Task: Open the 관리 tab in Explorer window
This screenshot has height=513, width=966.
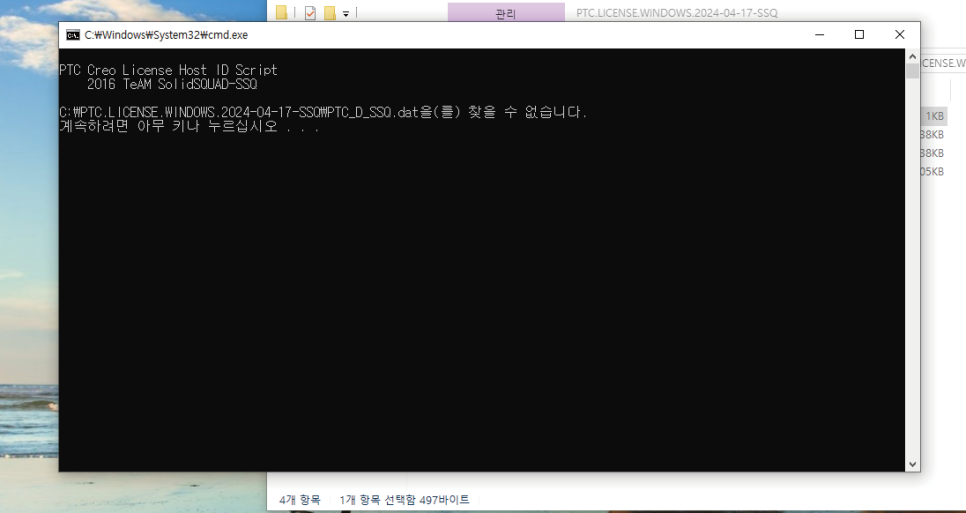Action: tap(506, 13)
